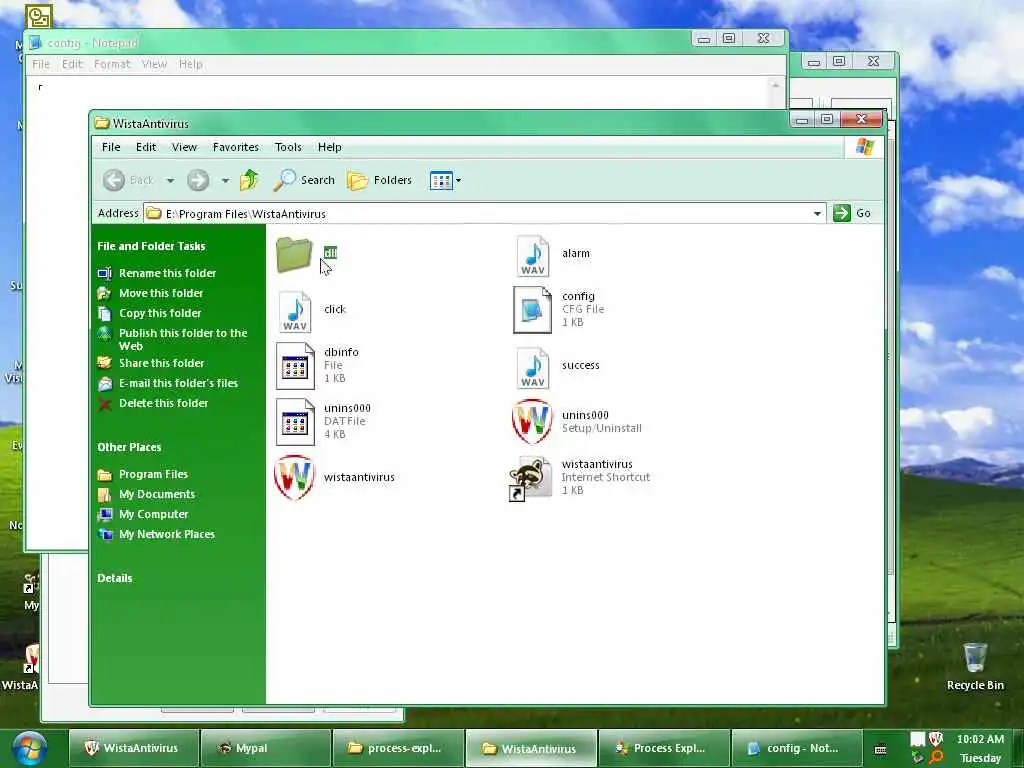Select the unins000 Setup/Uninstall icon
This screenshot has height=768, width=1024.
532,422
